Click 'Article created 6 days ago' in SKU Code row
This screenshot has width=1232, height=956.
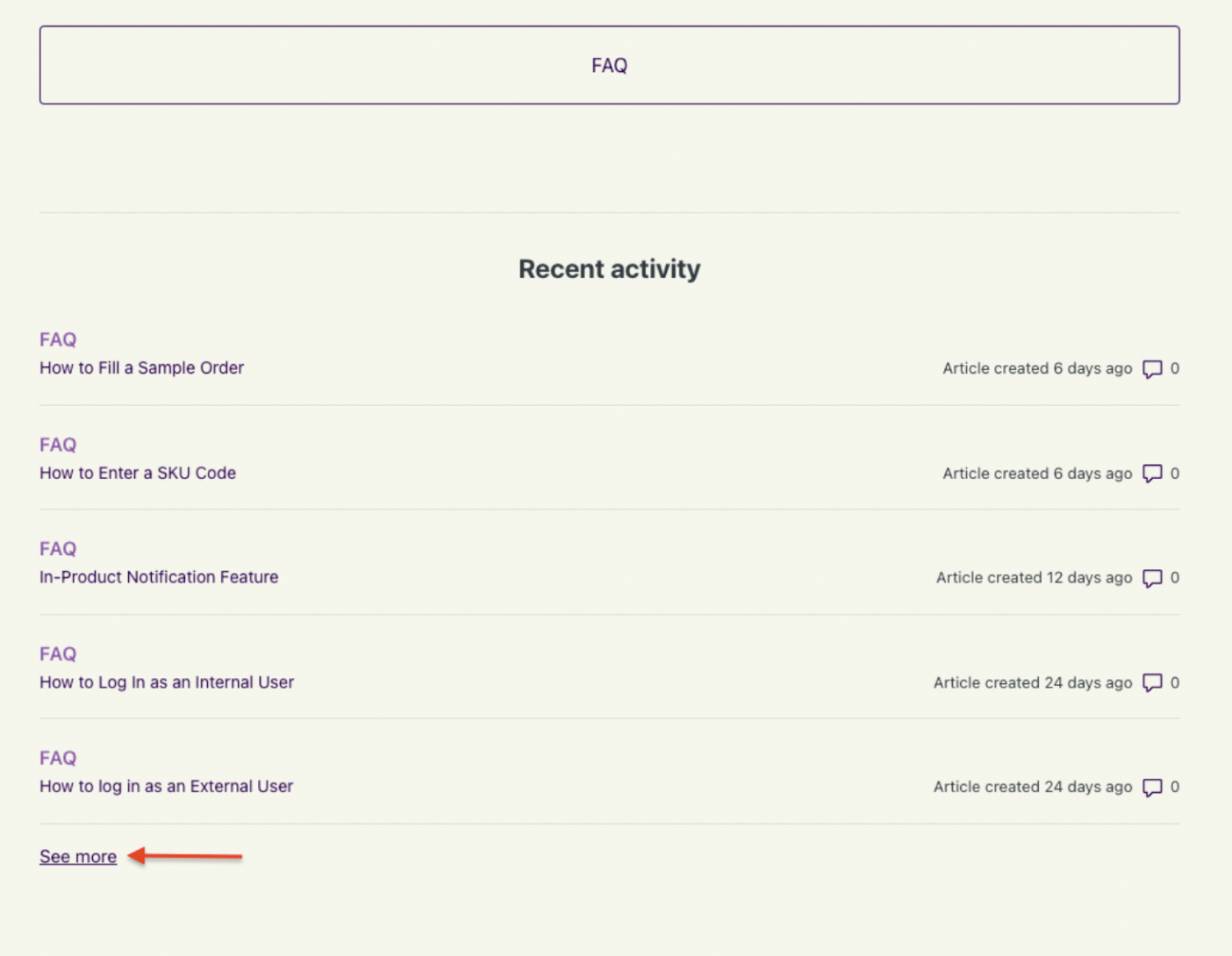pos(1037,474)
